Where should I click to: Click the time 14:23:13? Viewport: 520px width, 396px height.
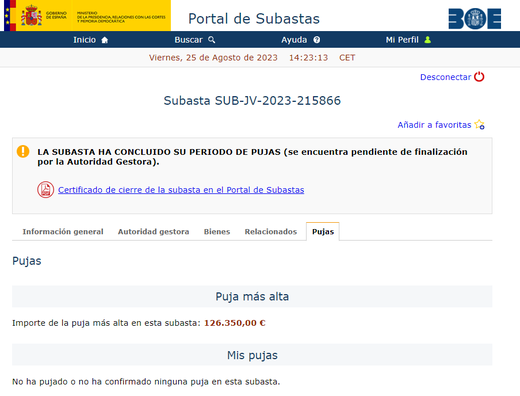[308, 58]
